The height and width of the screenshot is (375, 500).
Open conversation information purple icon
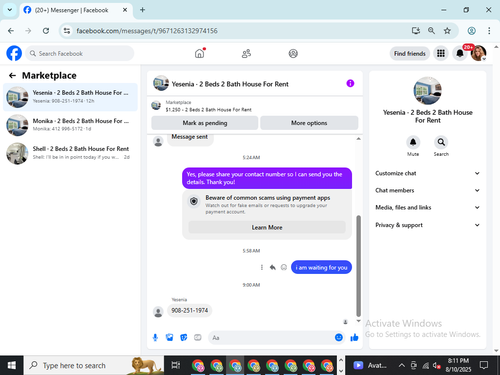tap(350, 83)
